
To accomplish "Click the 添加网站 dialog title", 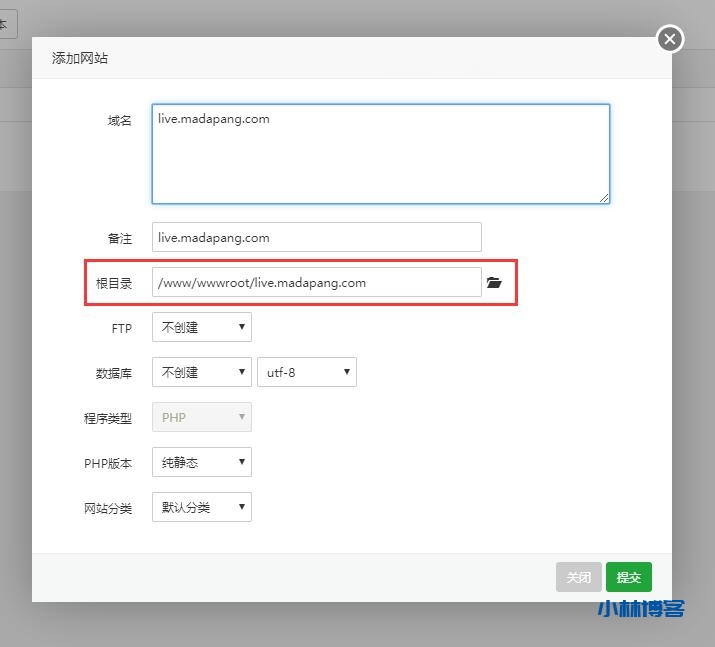I will [x=80, y=58].
